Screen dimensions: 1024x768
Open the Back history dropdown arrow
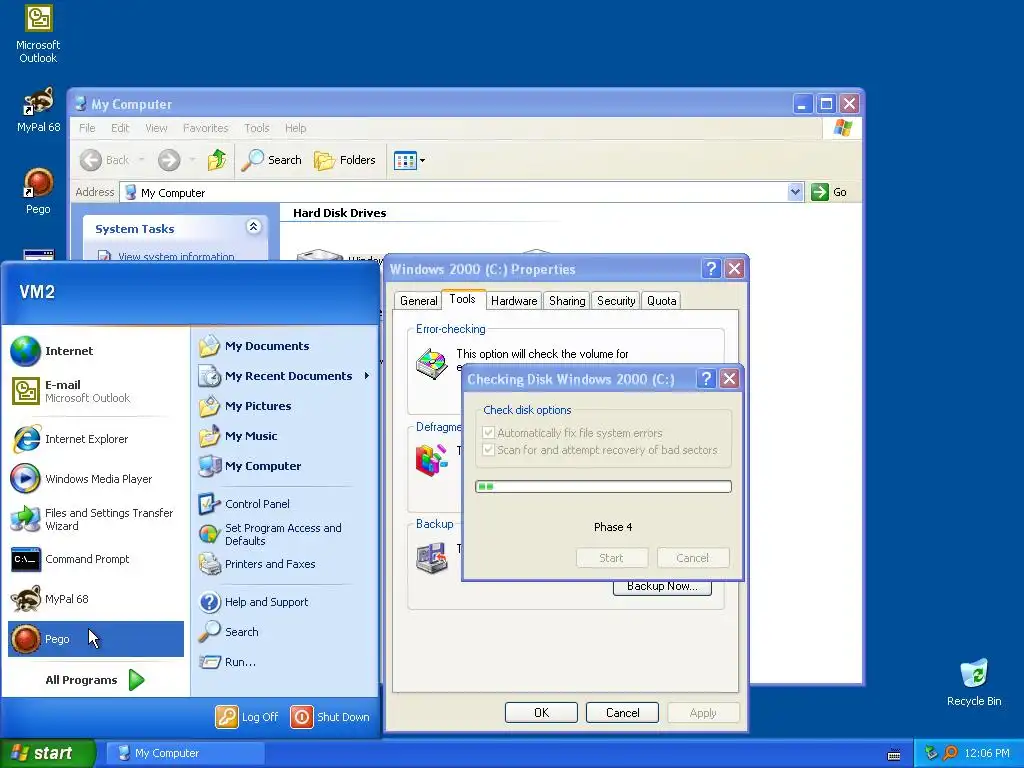pos(142,160)
